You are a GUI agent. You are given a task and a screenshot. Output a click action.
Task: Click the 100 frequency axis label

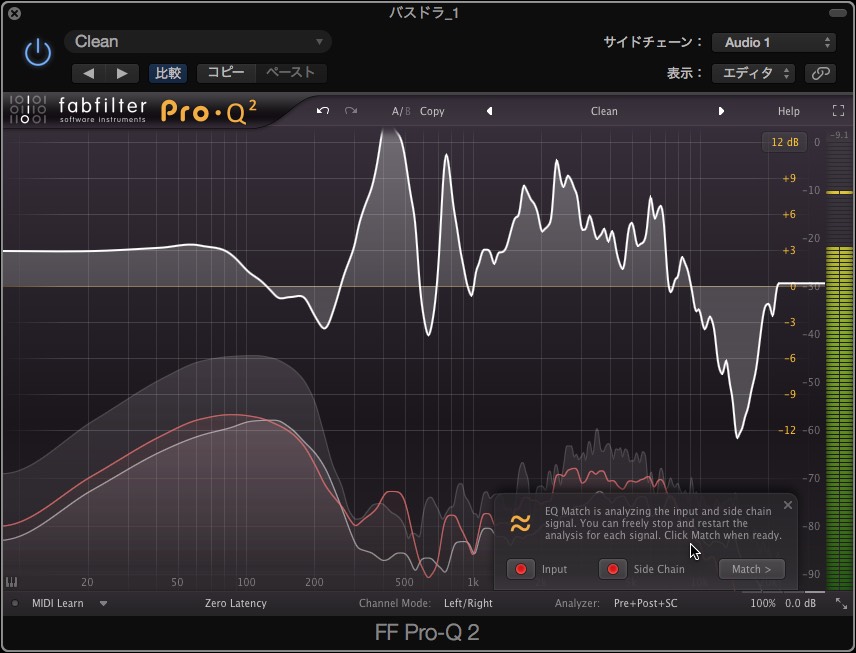(246, 582)
